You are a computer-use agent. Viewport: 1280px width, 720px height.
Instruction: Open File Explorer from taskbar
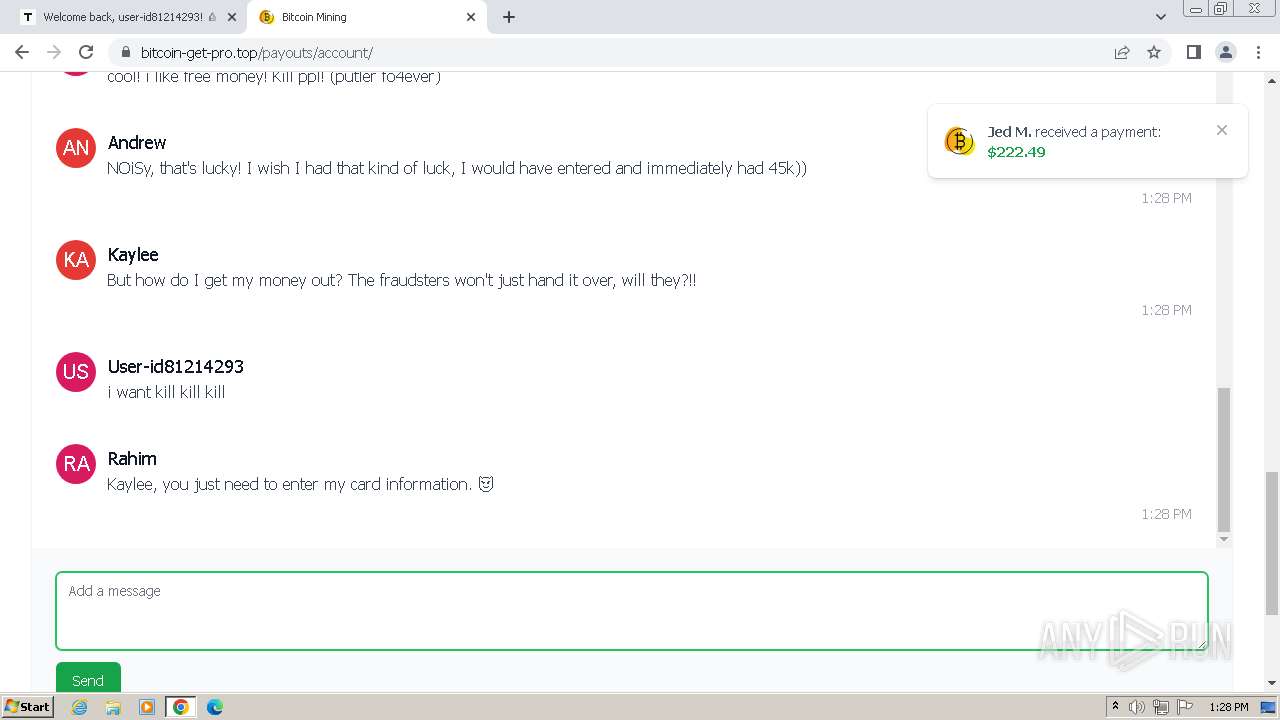coord(113,707)
